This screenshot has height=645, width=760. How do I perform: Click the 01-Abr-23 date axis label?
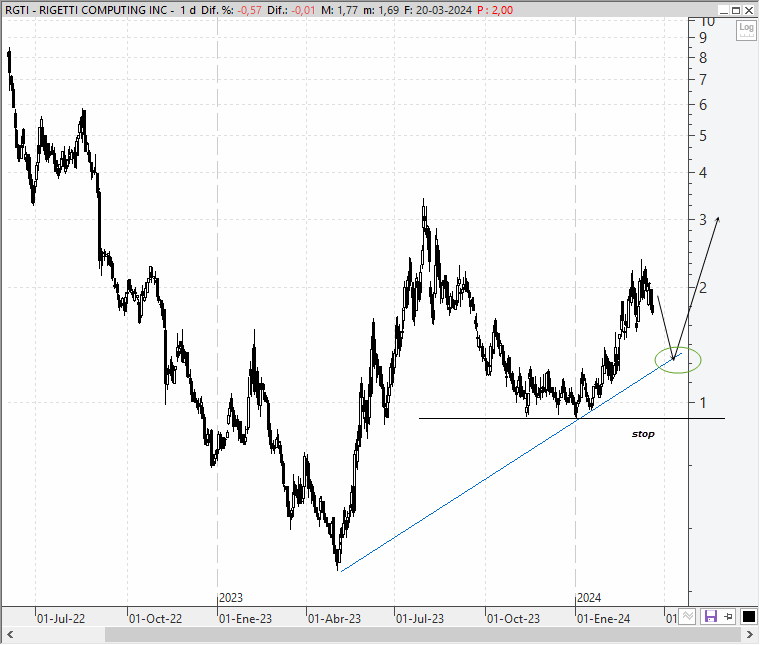click(x=334, y=619)
